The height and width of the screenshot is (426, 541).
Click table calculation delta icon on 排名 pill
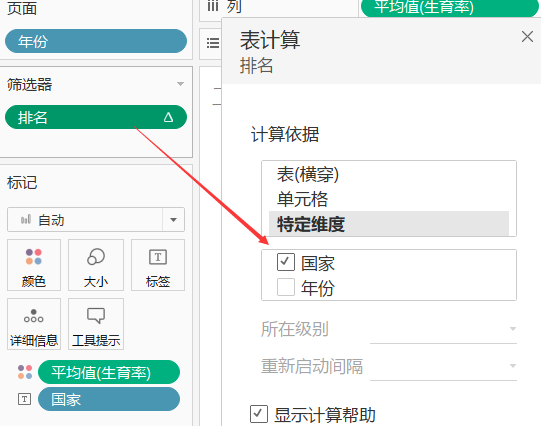pyautogui.click(x=168, y=117)
